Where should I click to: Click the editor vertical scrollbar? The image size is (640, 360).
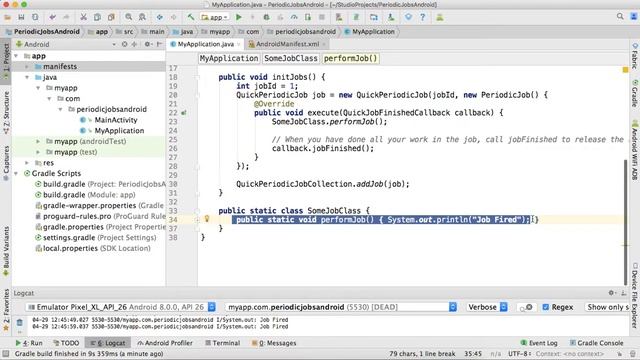[625, 222]
